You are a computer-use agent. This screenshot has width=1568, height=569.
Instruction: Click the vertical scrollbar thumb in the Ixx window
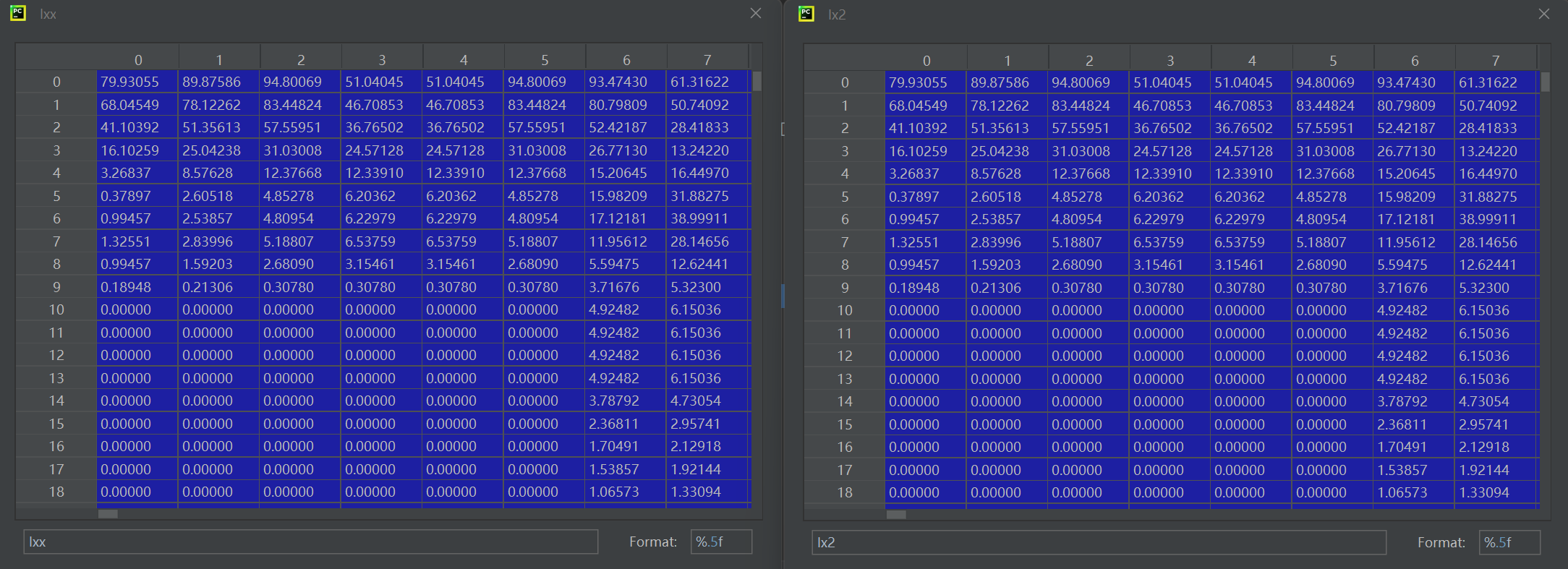point(757,81)
